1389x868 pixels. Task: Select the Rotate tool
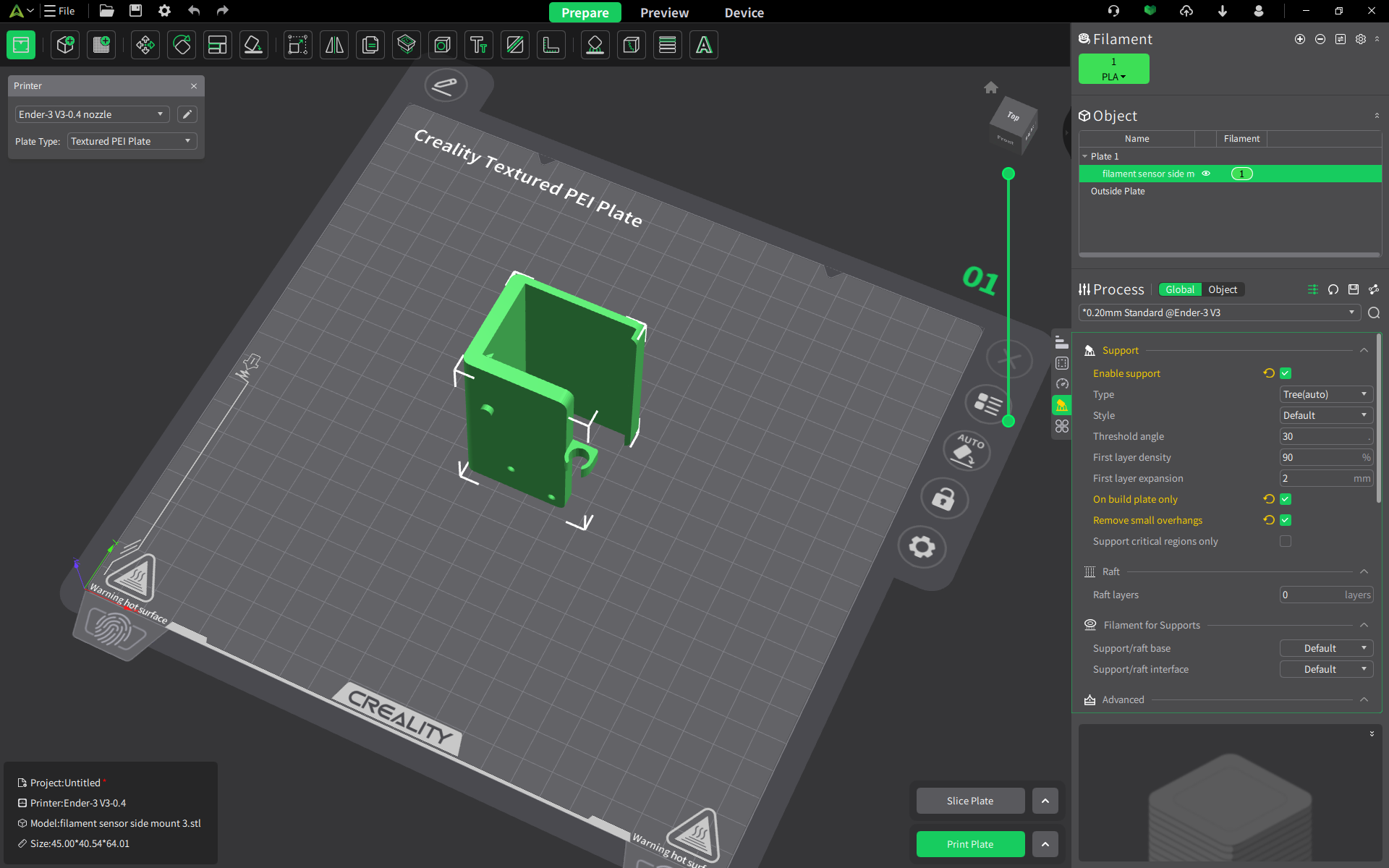click(x=182, y=45)
